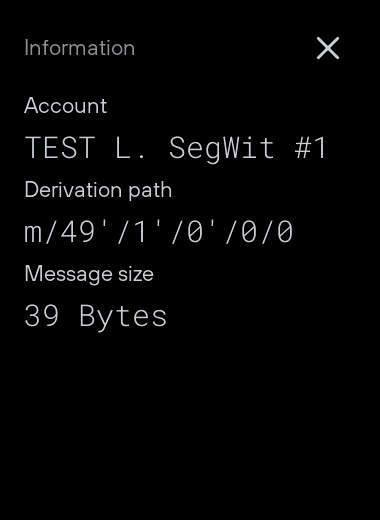Viewport: 380px width, 520px height.
Task: Click the L. initial in account name
Action: click(130, 148)
